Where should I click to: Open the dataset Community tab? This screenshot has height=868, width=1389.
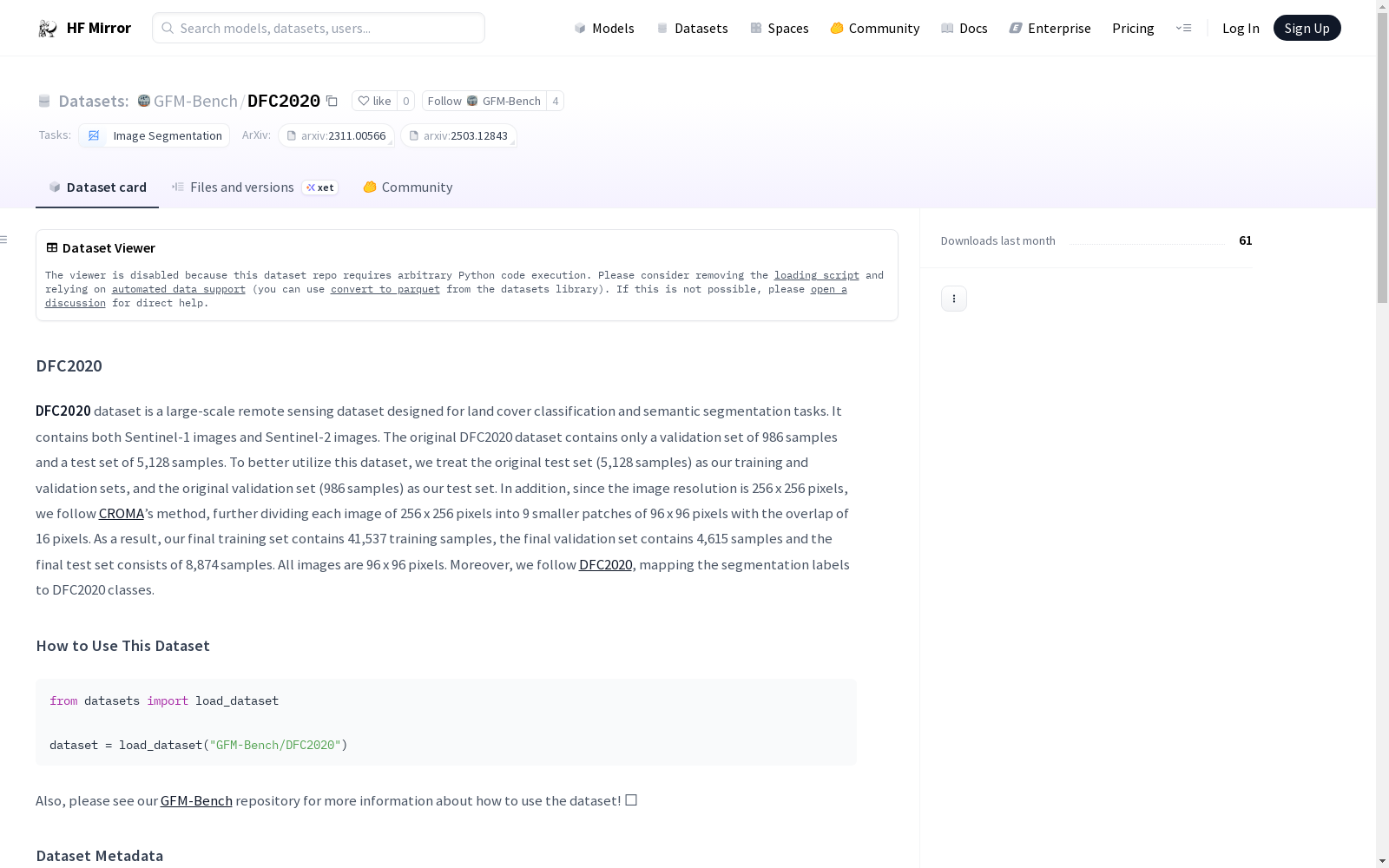[x=408, y=187]
